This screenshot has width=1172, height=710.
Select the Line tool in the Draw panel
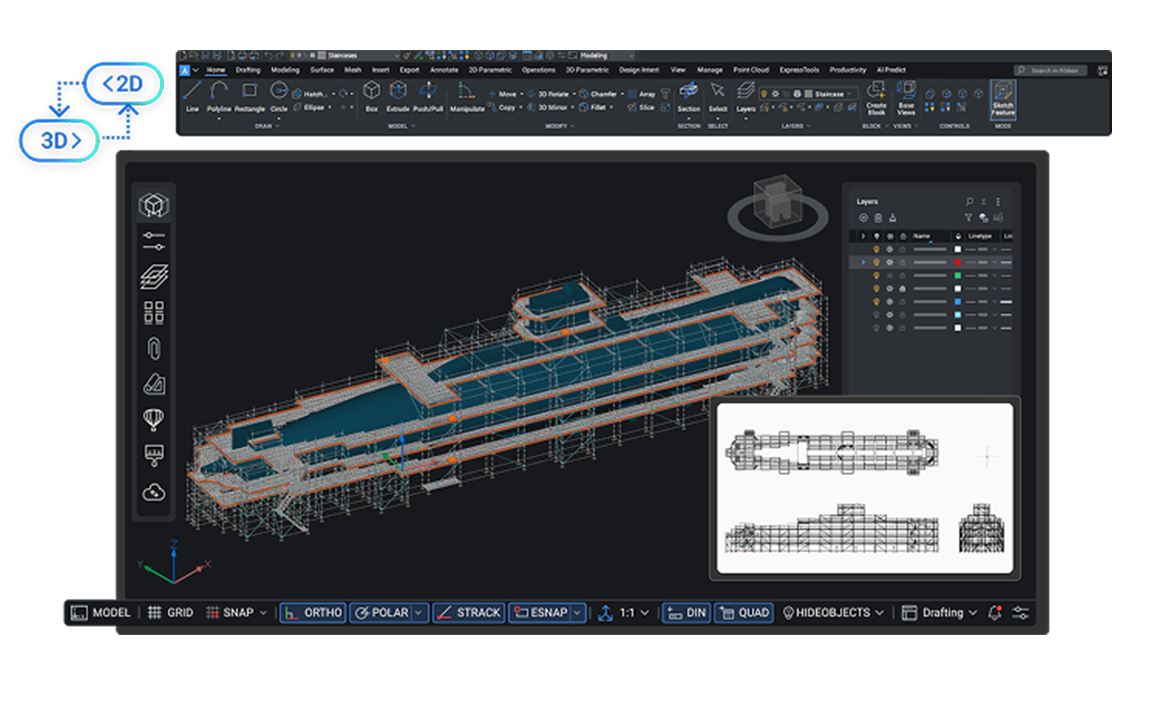click(191, 96)
